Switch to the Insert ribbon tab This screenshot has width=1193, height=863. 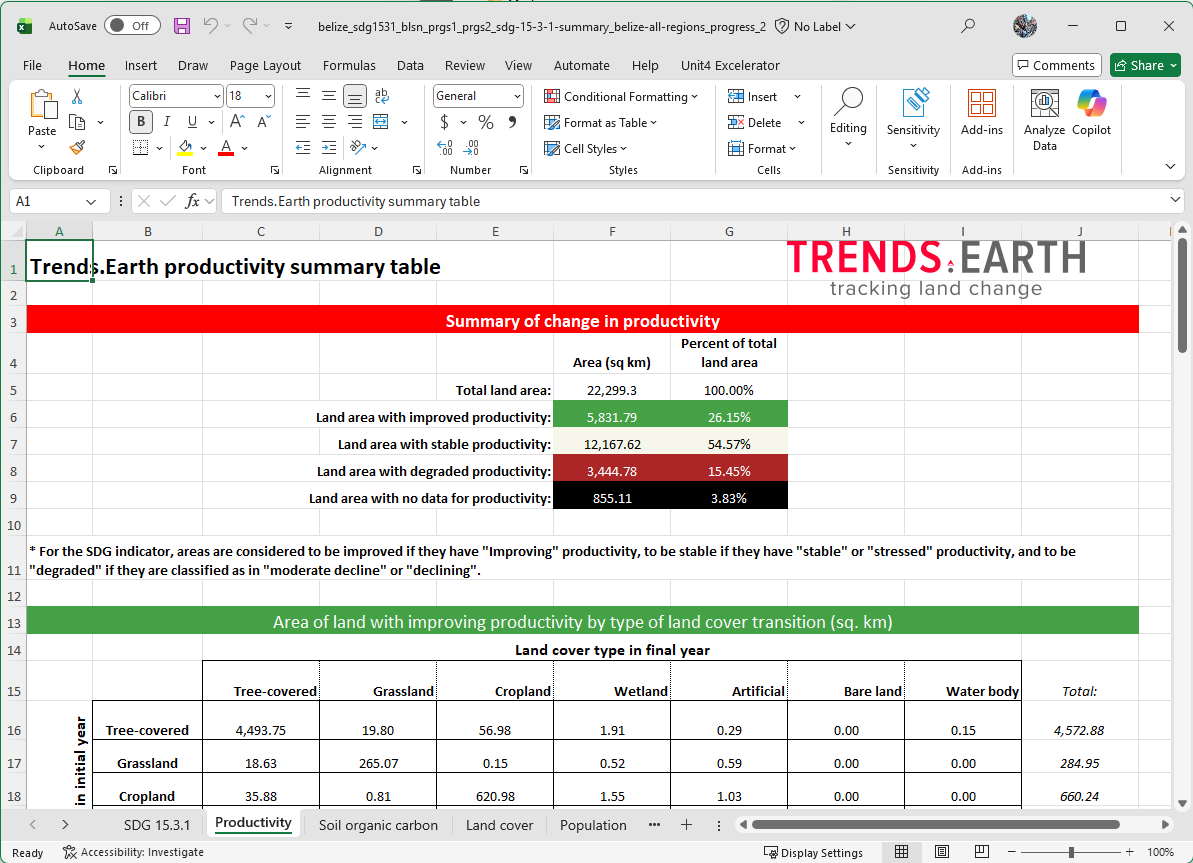tap(141, 65)
